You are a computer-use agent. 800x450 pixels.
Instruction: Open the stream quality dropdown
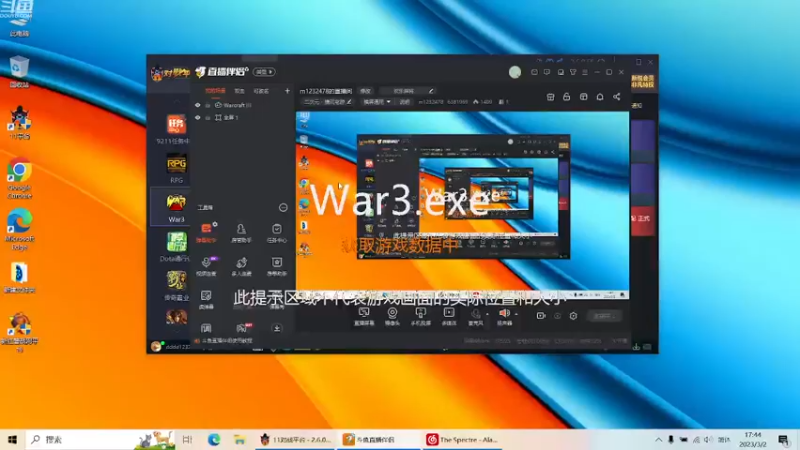coord(376,102)
